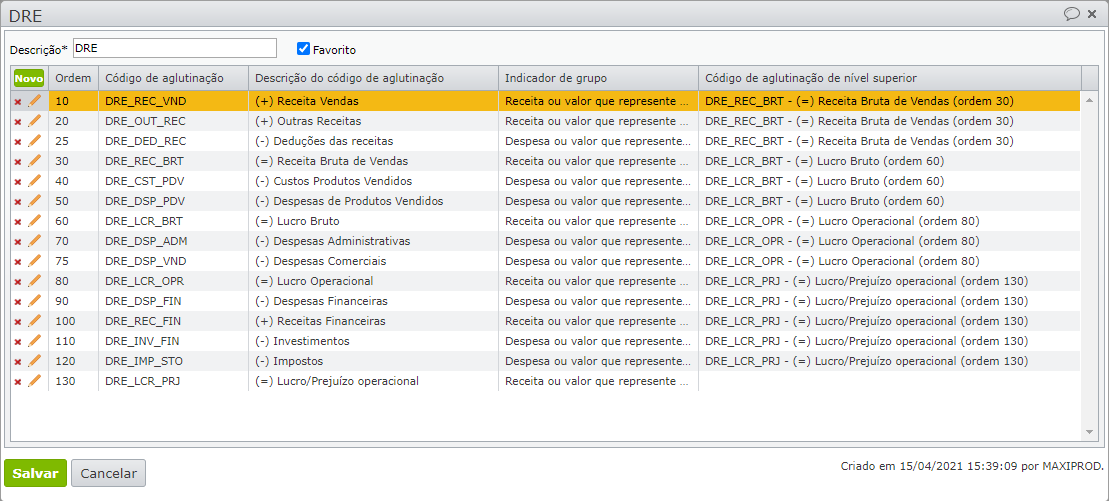
Task: Edit the DRE_LCR_PRJ row with pencil icon
Action: coord(35,381)
